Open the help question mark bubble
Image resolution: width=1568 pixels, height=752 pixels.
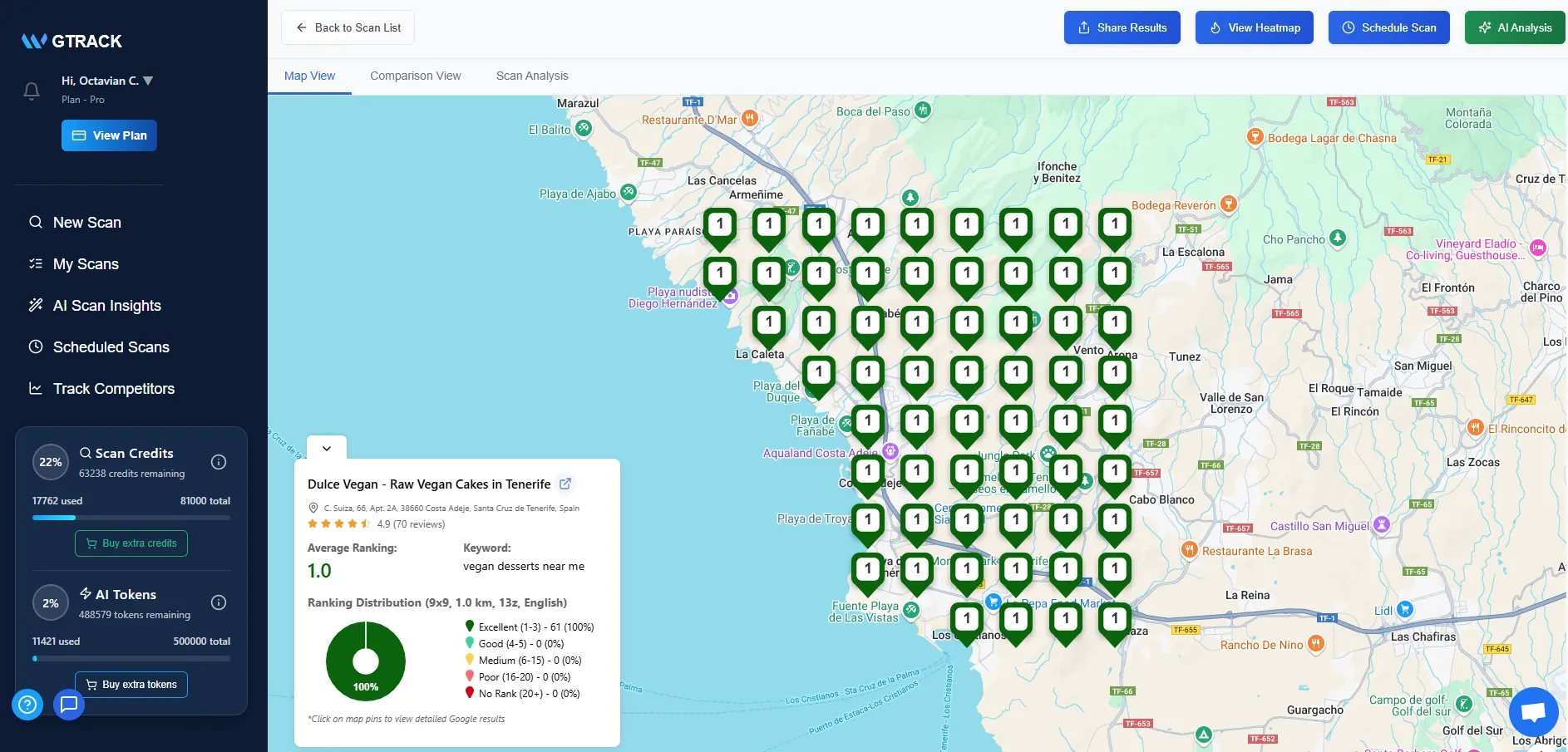(x=27, y=704)
